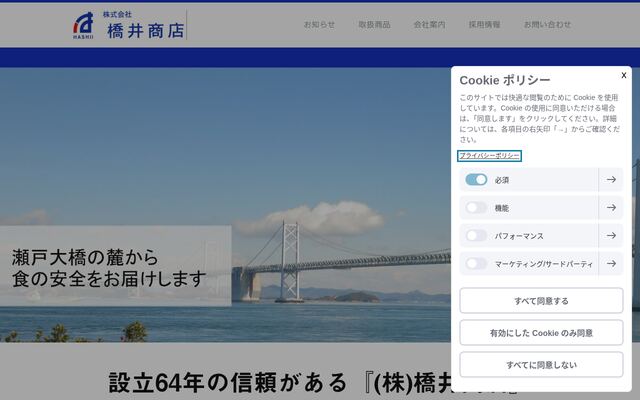Click the 瀬戸大橋の麓から hero caption
Screen dimensions: 640x400
pos(85,257)
